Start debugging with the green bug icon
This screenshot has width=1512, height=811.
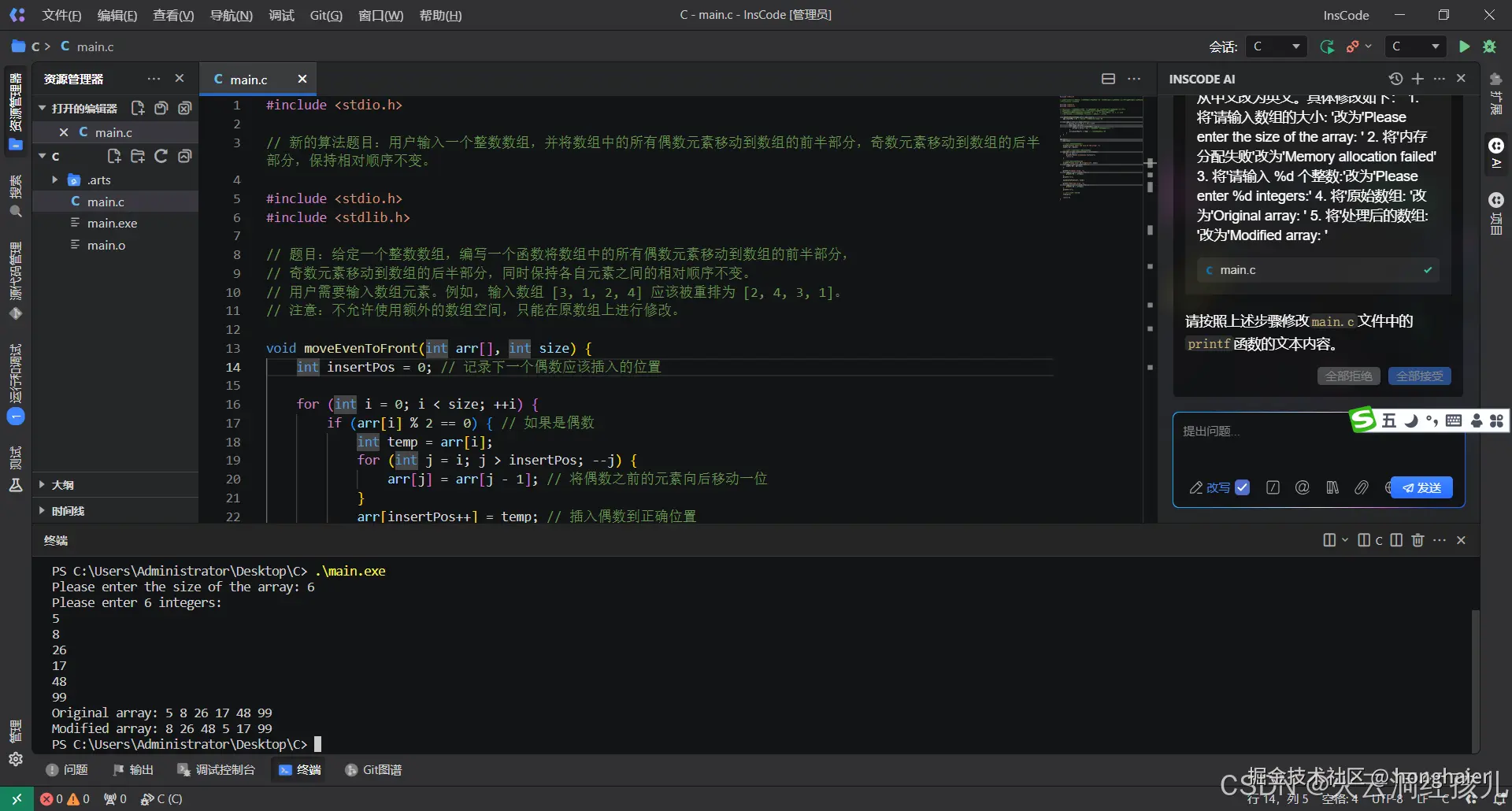(1489, 46)
